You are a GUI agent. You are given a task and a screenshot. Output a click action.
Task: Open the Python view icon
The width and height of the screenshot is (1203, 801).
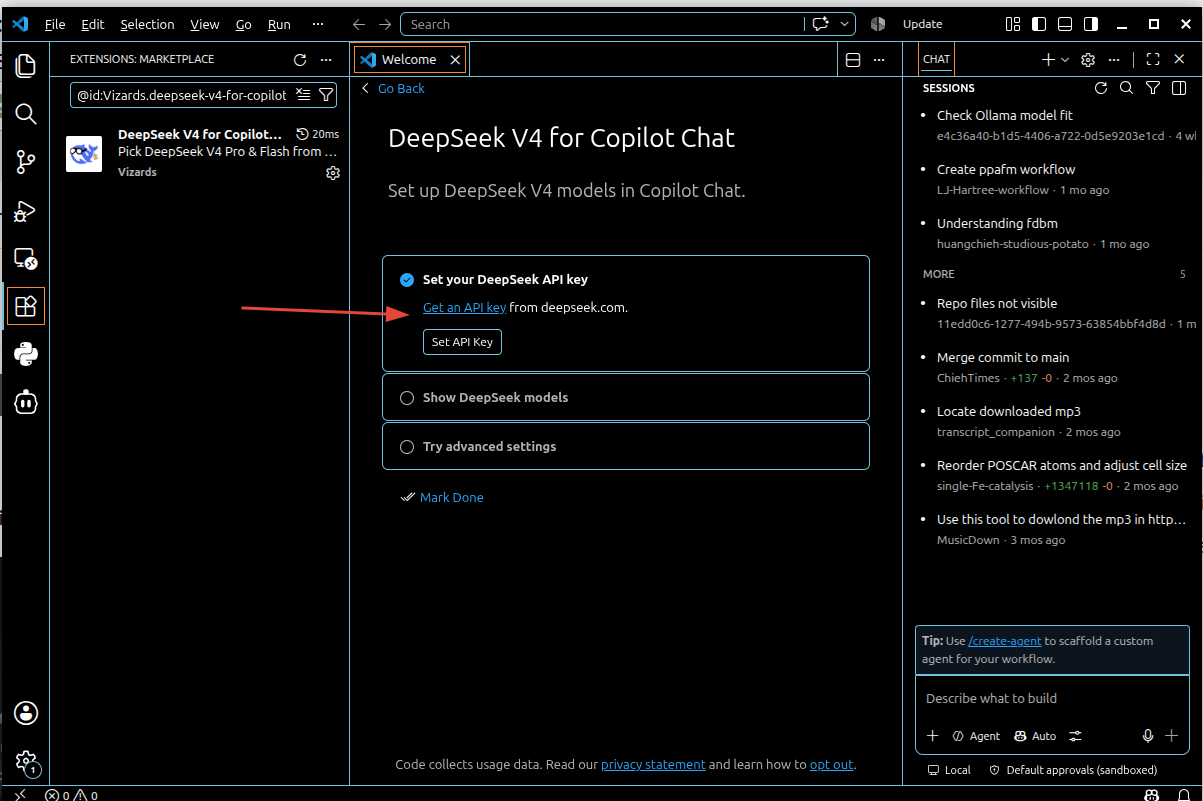click(x=26, y=353)
